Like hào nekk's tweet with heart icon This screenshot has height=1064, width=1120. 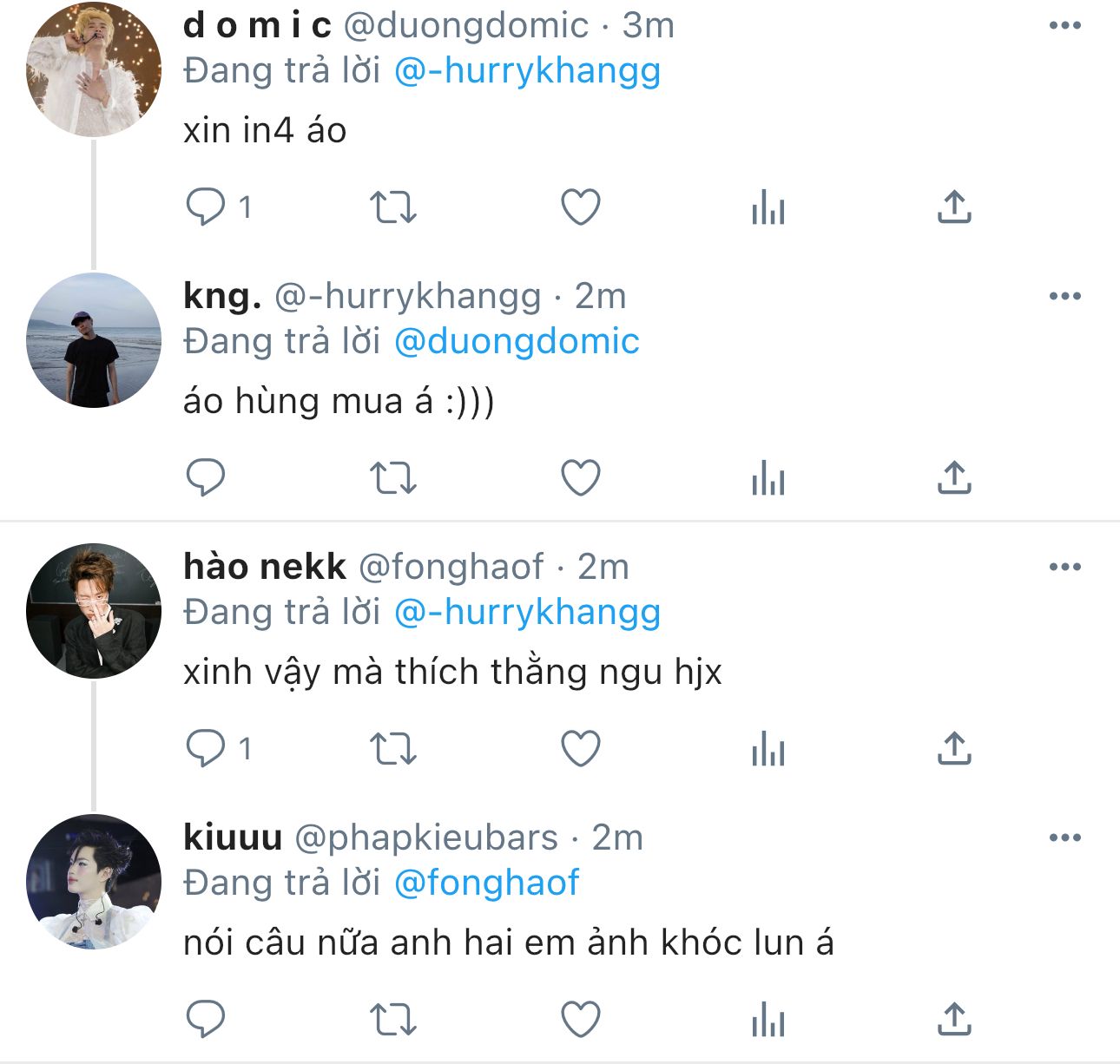(581, 749)
